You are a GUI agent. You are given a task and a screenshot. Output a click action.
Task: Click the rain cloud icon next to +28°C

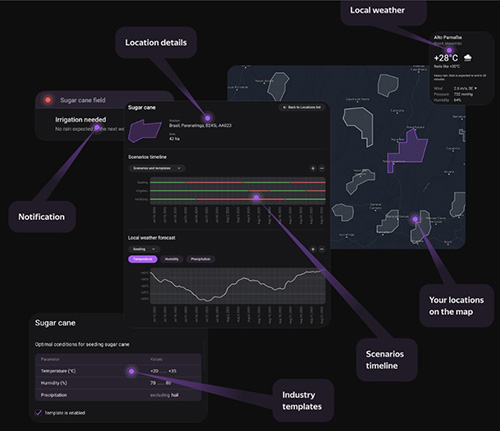coord(468,58)
